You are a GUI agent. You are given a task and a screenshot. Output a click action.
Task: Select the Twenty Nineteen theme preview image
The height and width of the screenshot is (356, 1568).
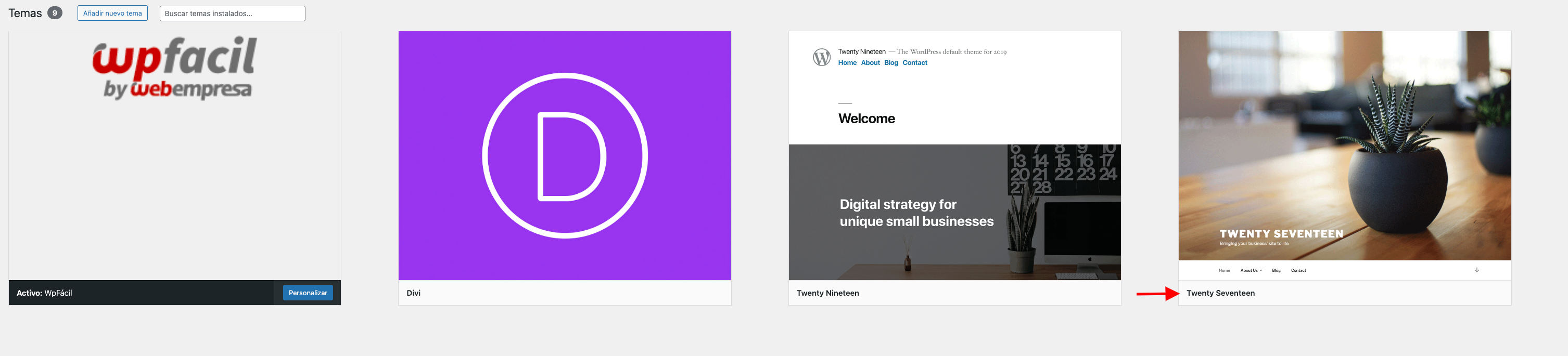954,155
